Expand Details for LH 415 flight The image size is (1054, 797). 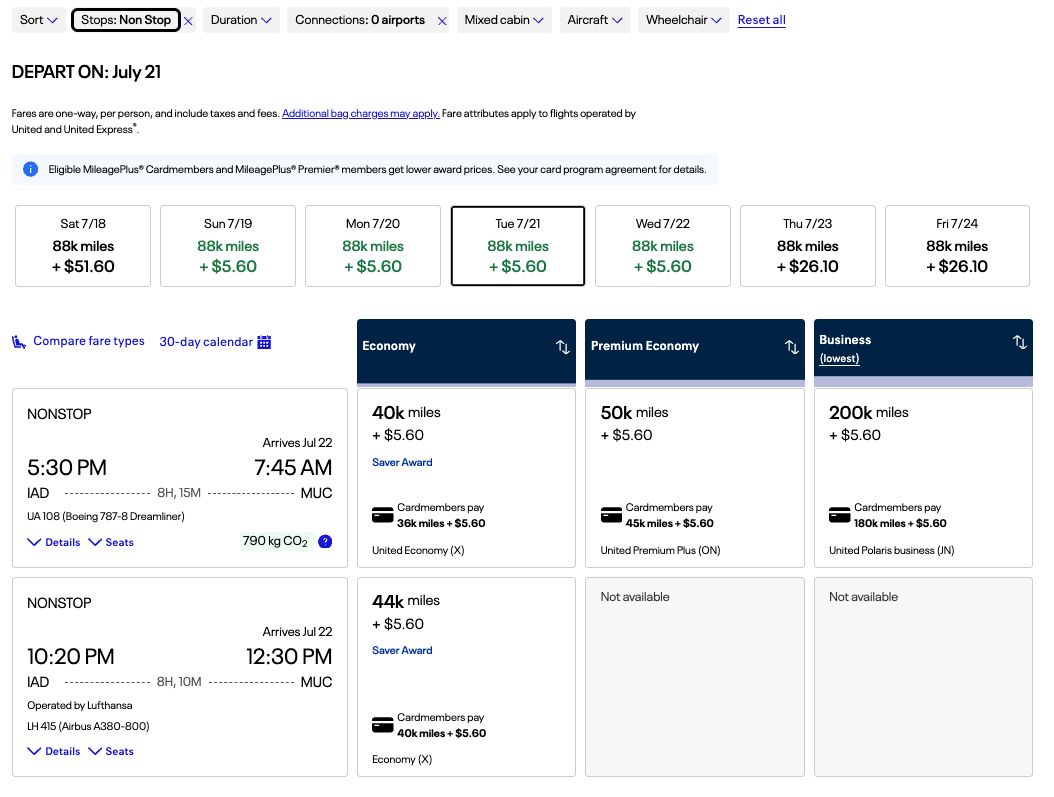pos(54,751)
